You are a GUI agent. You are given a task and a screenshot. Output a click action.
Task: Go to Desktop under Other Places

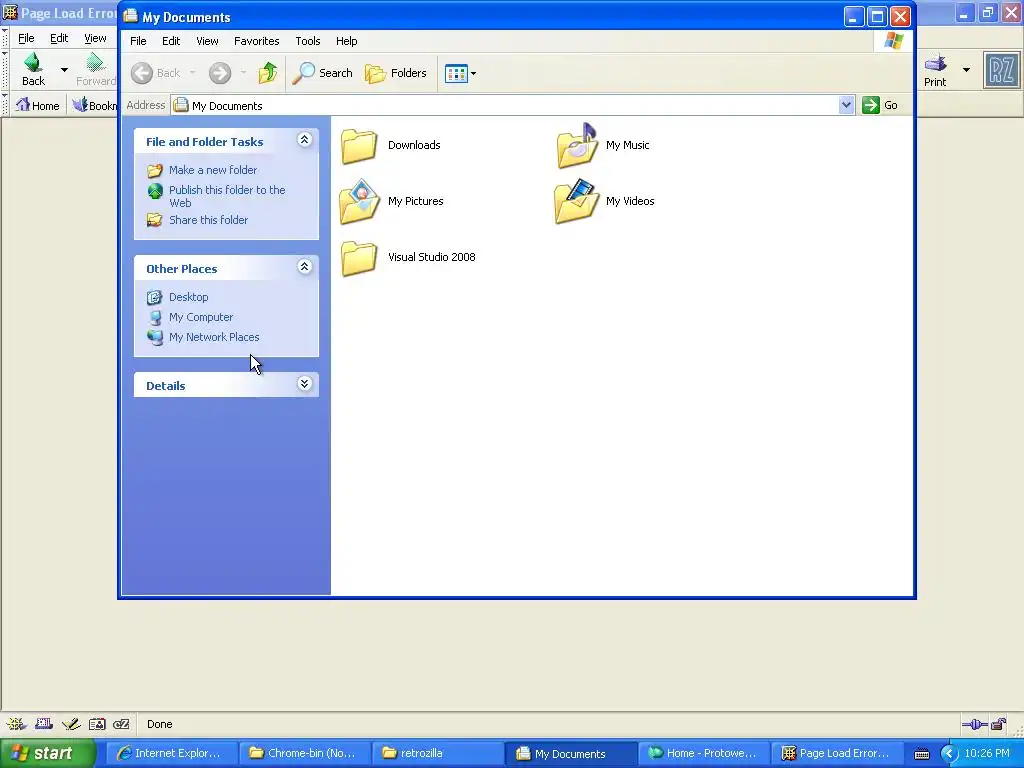pos(189,297)
